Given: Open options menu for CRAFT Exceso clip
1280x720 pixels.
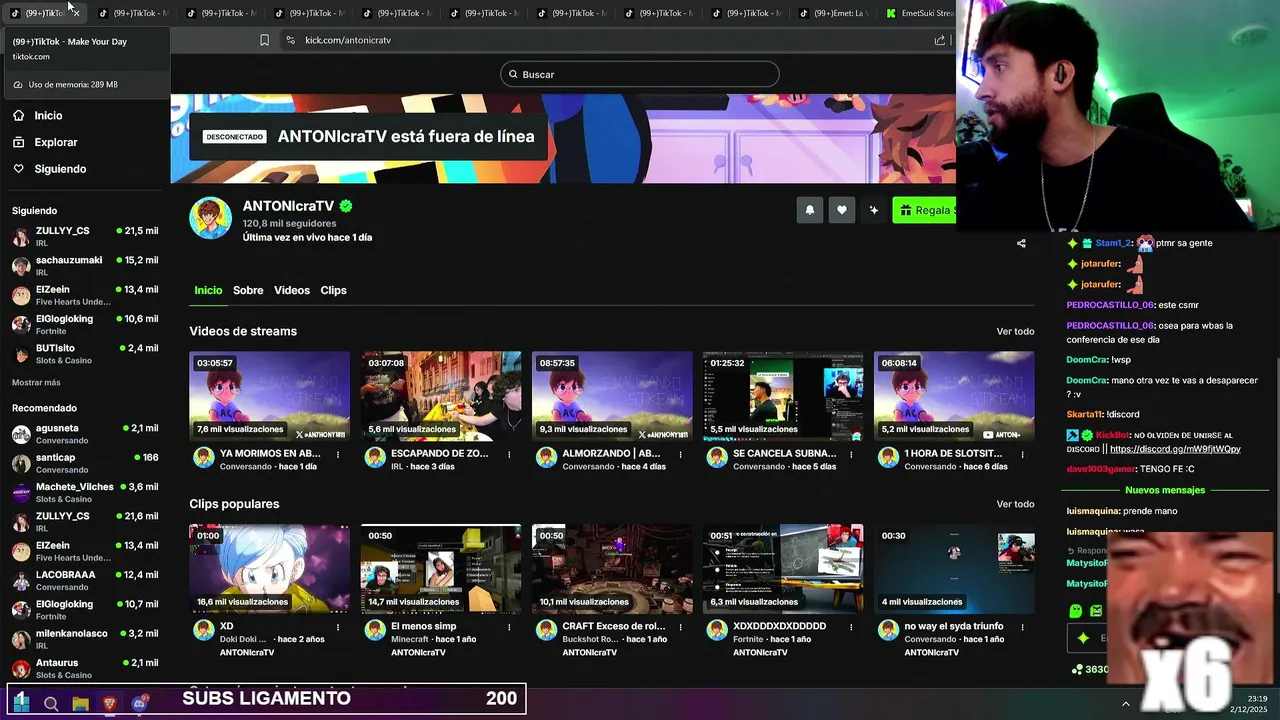Looking at the screenshot, I should point(680,627).
